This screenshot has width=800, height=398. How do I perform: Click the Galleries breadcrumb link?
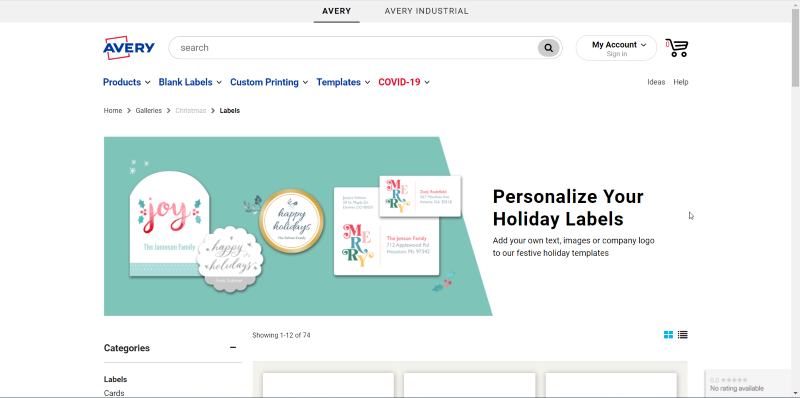tap(148, 110)
